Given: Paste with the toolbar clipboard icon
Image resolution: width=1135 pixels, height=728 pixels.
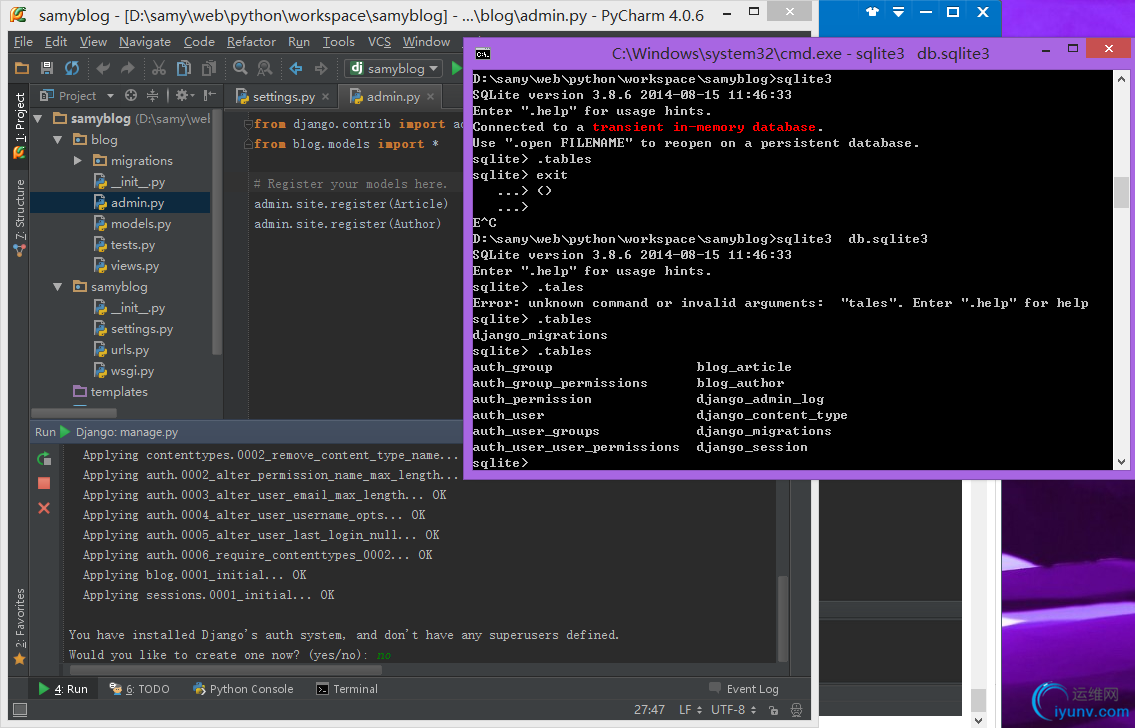Looking at the screenshot, I should (x=208, y=69).
